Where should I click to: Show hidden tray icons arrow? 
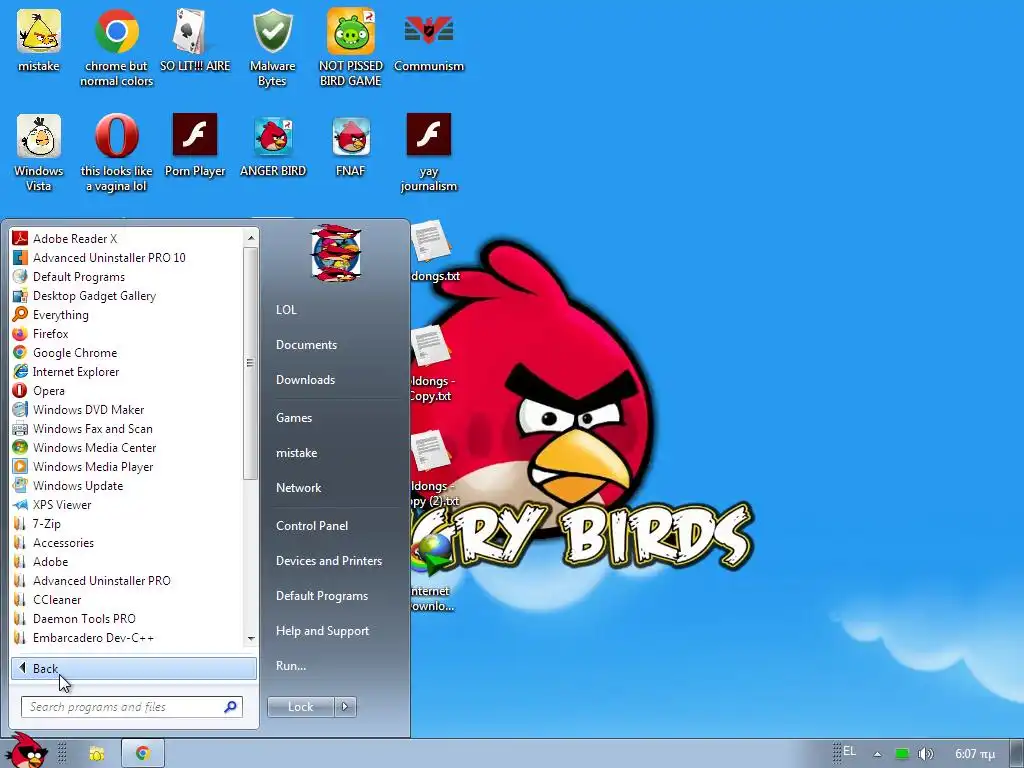click(x=877, y=754)
